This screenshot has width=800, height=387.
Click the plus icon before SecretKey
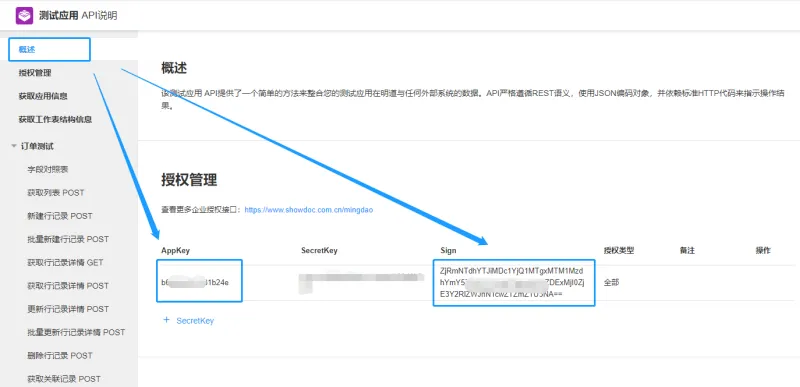(x=166, y=320)
